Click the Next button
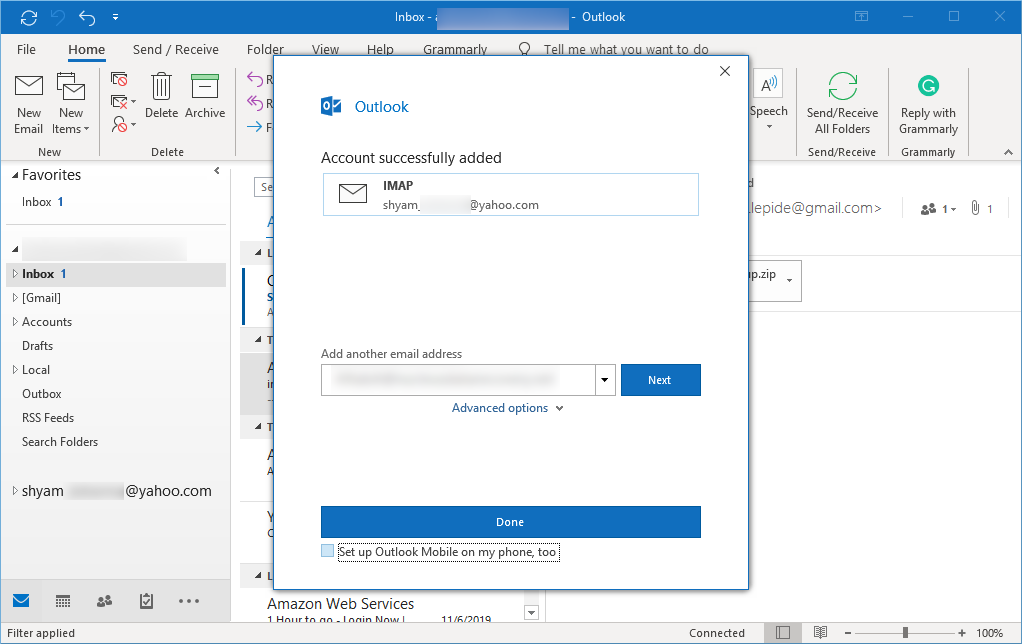This screenshot has width=1022, height=644. [x=660, y=380]
